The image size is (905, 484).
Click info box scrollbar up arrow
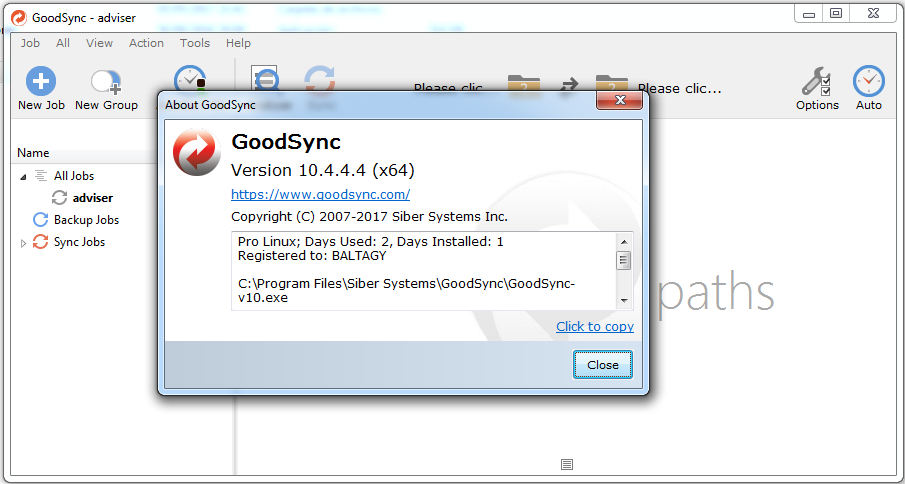point(624,241)
